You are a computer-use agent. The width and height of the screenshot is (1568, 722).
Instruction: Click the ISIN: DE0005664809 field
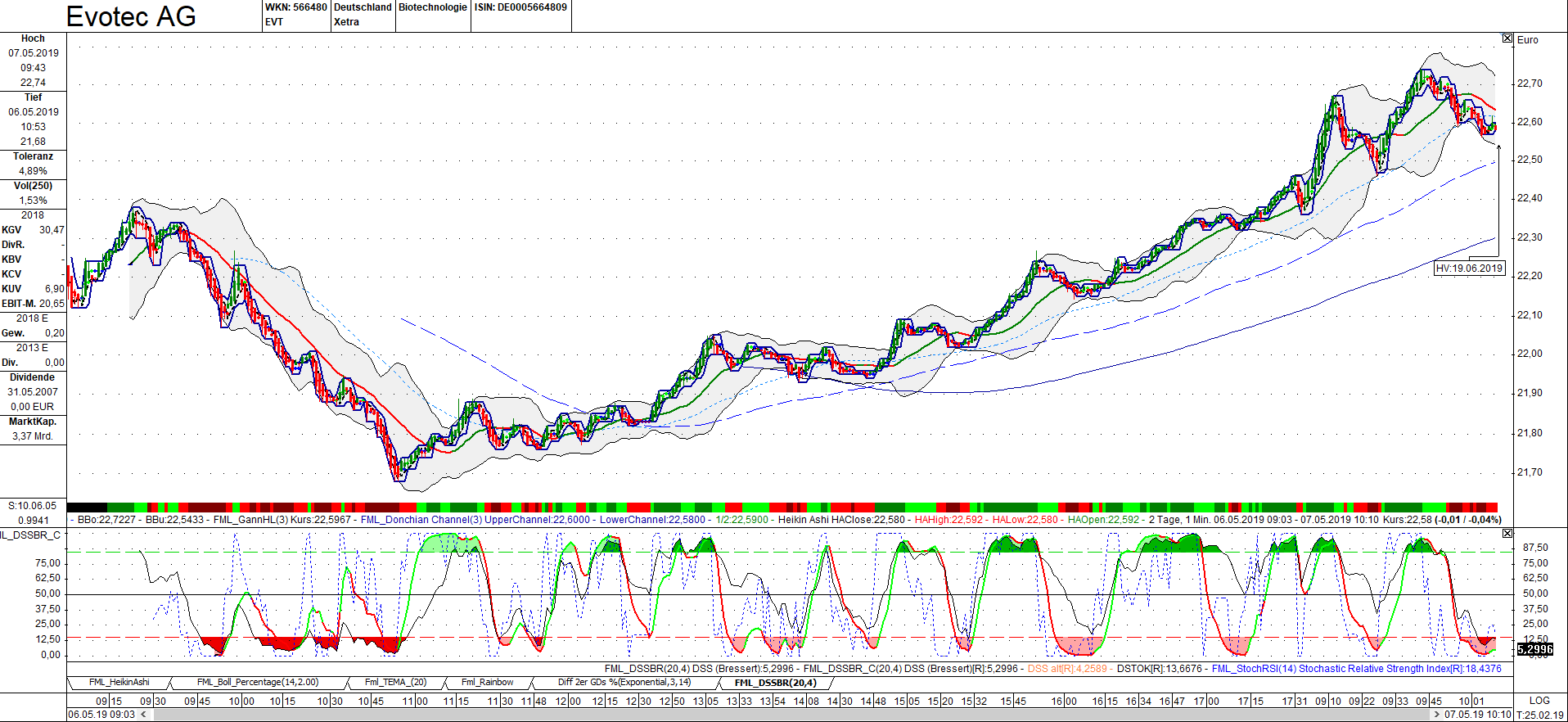520,7
